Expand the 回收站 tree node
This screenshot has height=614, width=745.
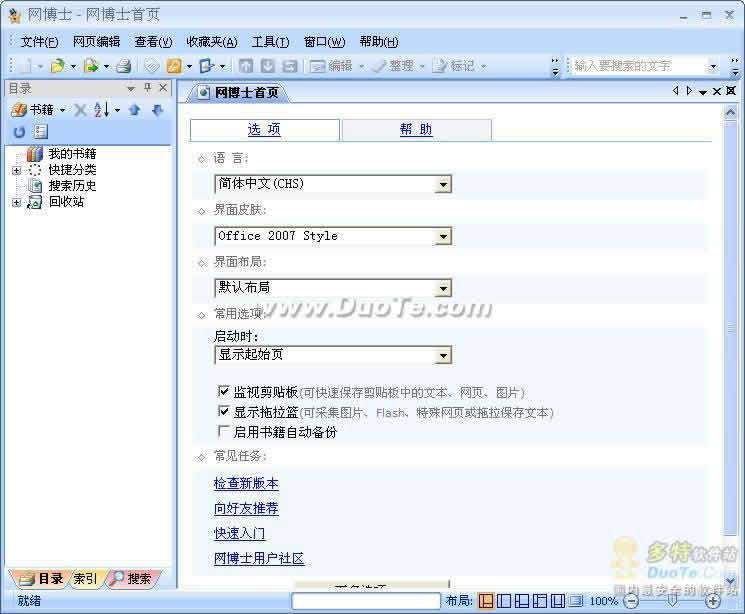click(x=17, y=202)
